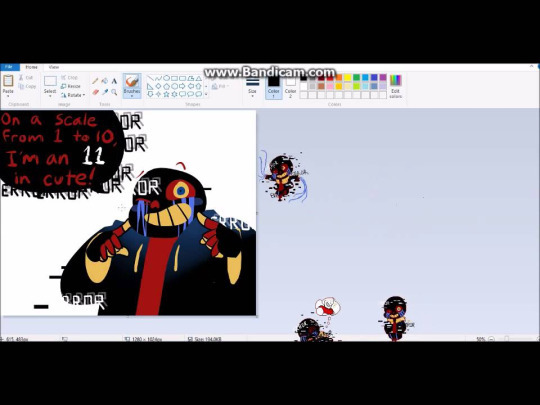Click the drawing canvas on Error Sans
The height and width of the screenshot is (405, 540).
click(128, 212)
